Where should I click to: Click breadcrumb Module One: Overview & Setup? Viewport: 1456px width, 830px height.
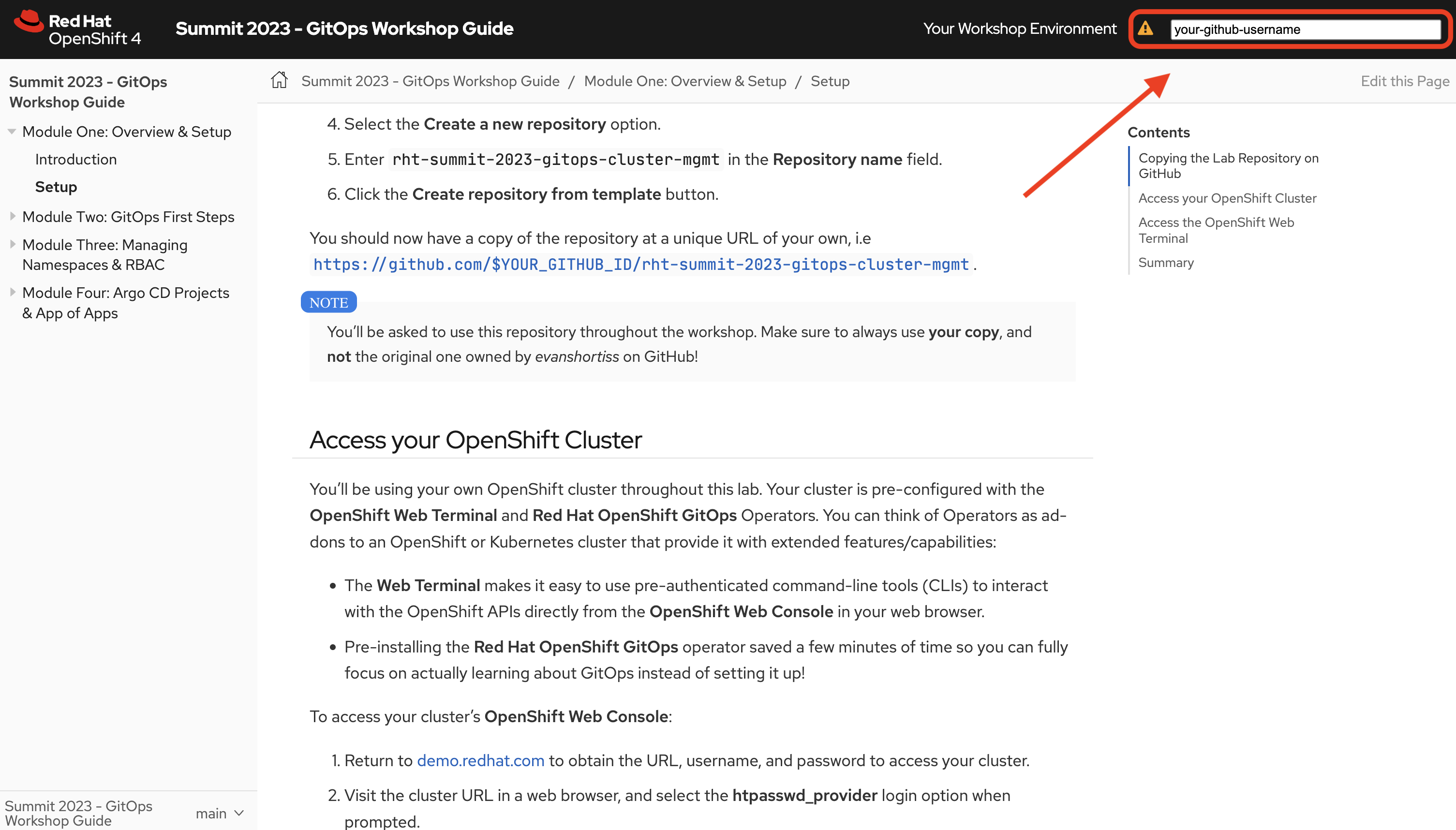click(x=685, y=81)
